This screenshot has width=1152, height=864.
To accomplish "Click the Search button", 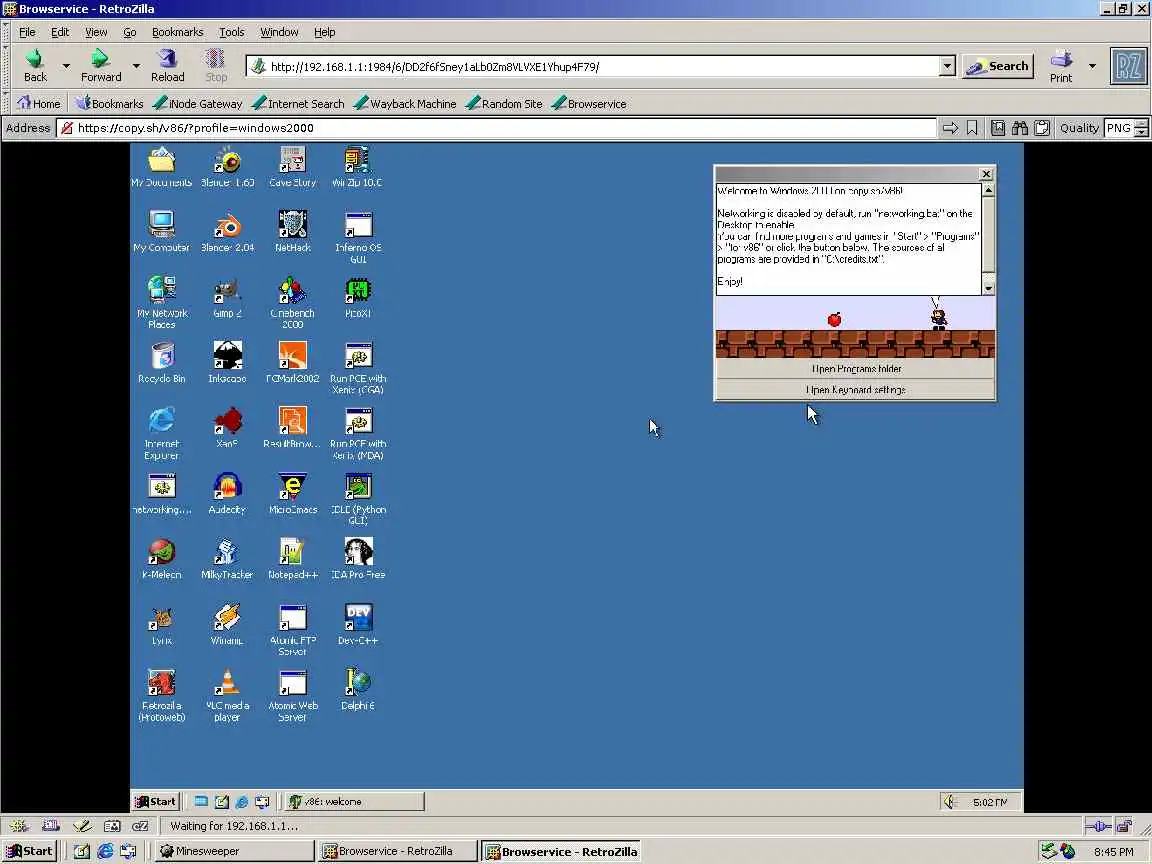I will (x=997, y=66).
